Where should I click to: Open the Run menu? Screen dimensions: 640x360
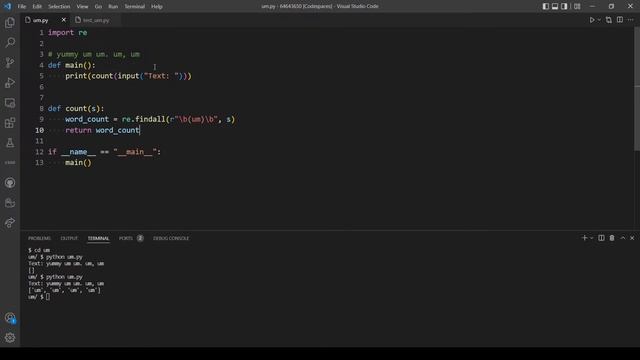(x=113, y=6)
